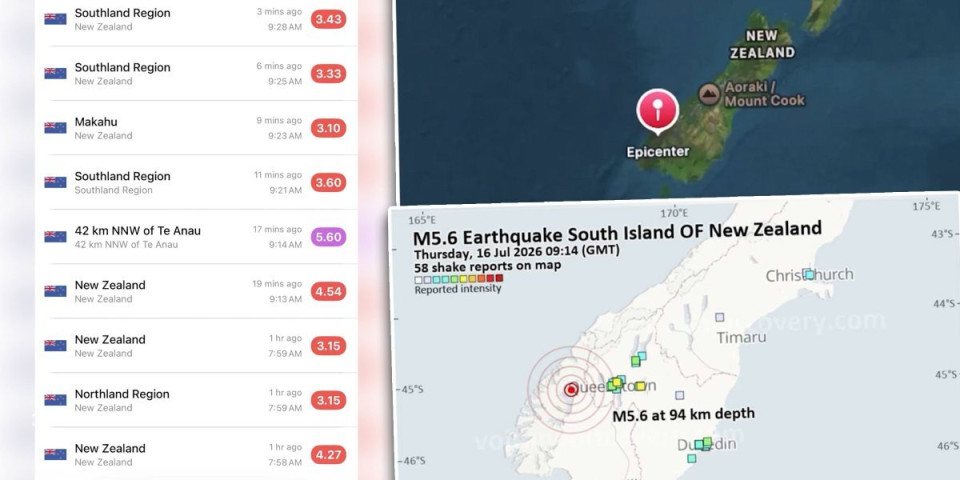Open the 42 km NNW of Te Anau entry

(197, 237)
